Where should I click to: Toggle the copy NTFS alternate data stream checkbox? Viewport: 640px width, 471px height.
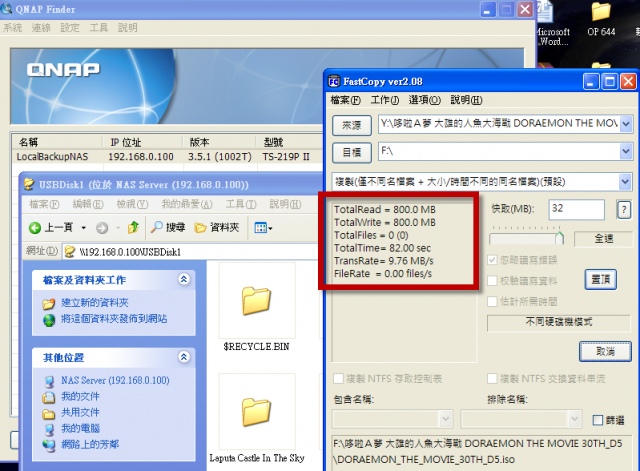[492, 378]
